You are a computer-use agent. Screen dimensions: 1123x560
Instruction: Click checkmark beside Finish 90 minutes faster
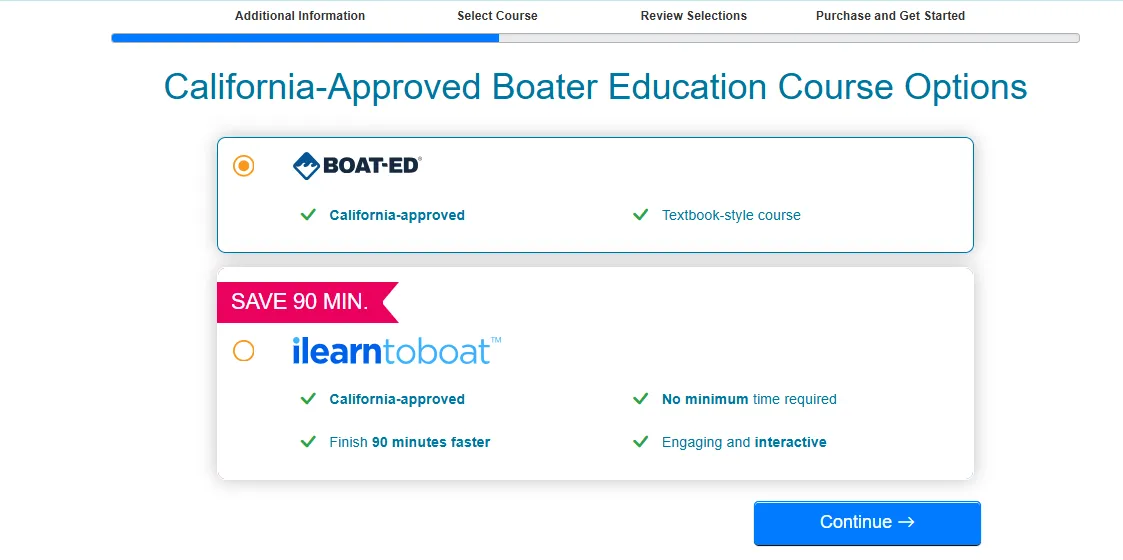pos(308,442)
